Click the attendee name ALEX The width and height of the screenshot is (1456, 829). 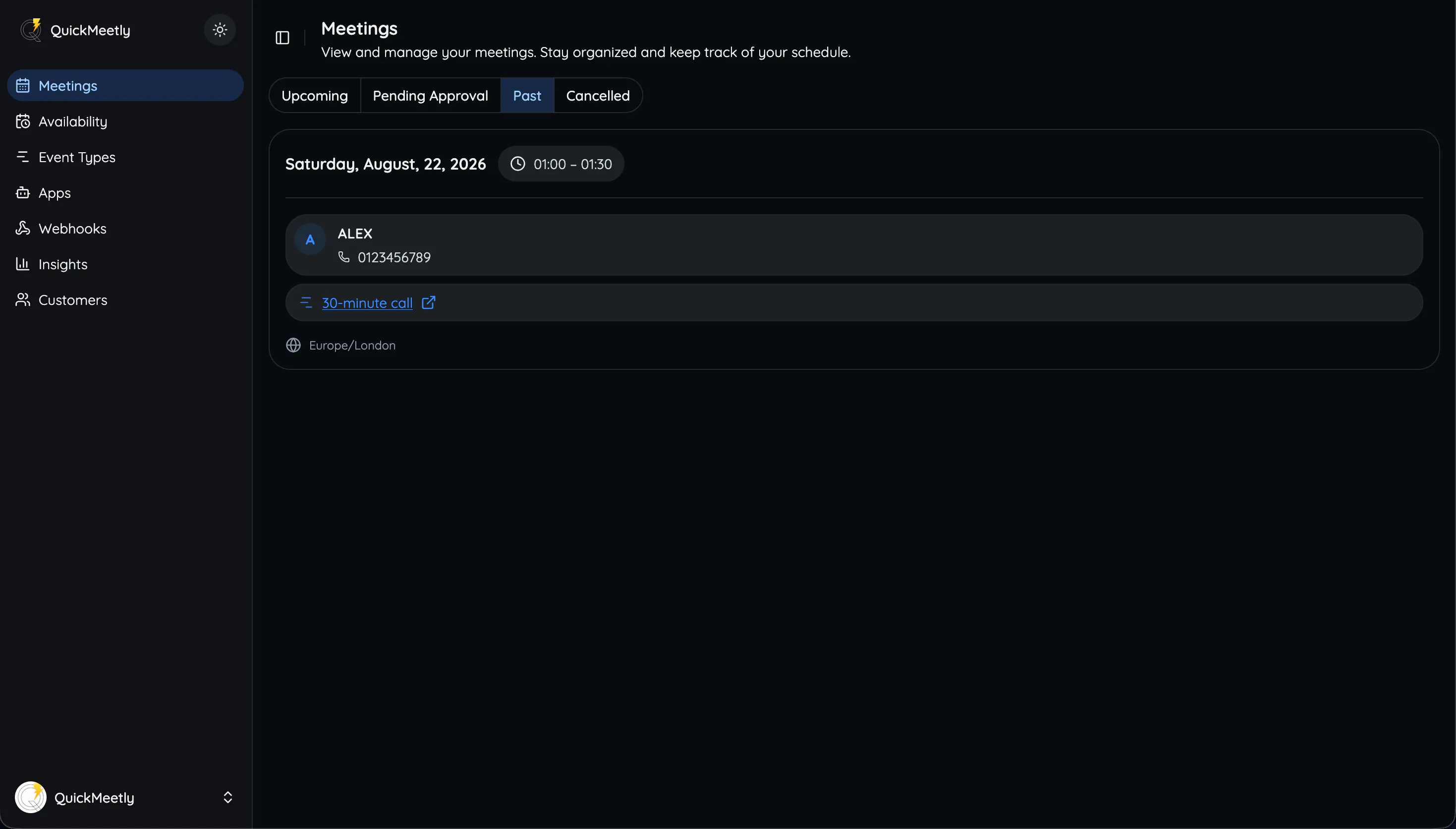(x=355, y=234)
